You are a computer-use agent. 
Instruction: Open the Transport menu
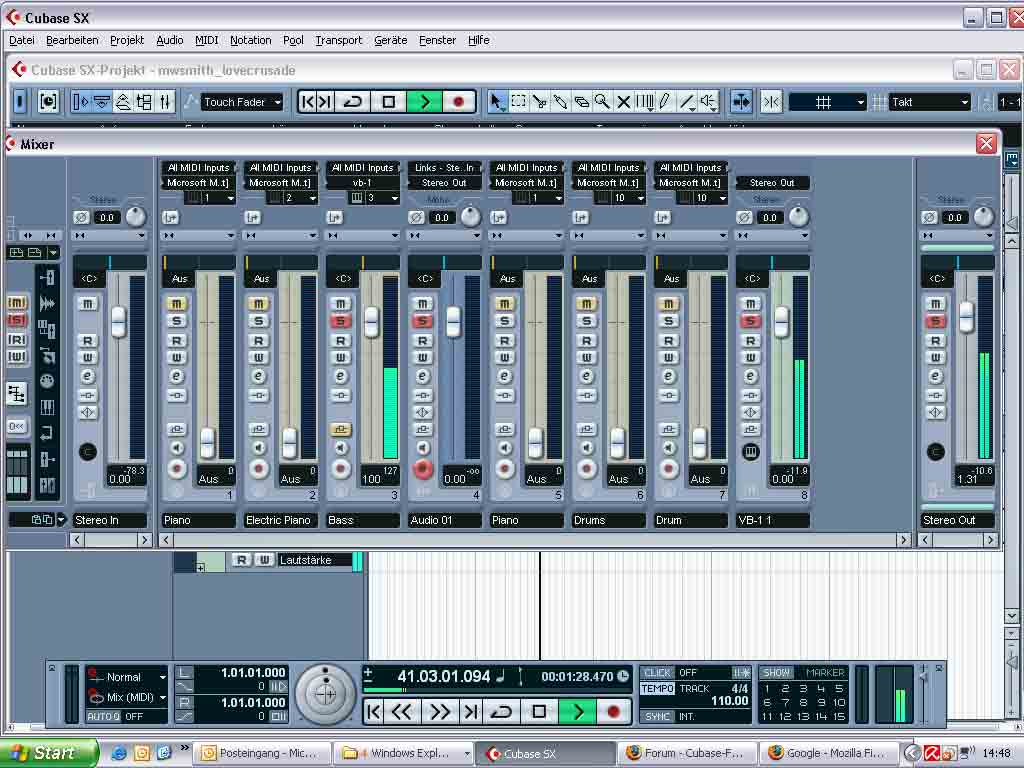[338, 40]
